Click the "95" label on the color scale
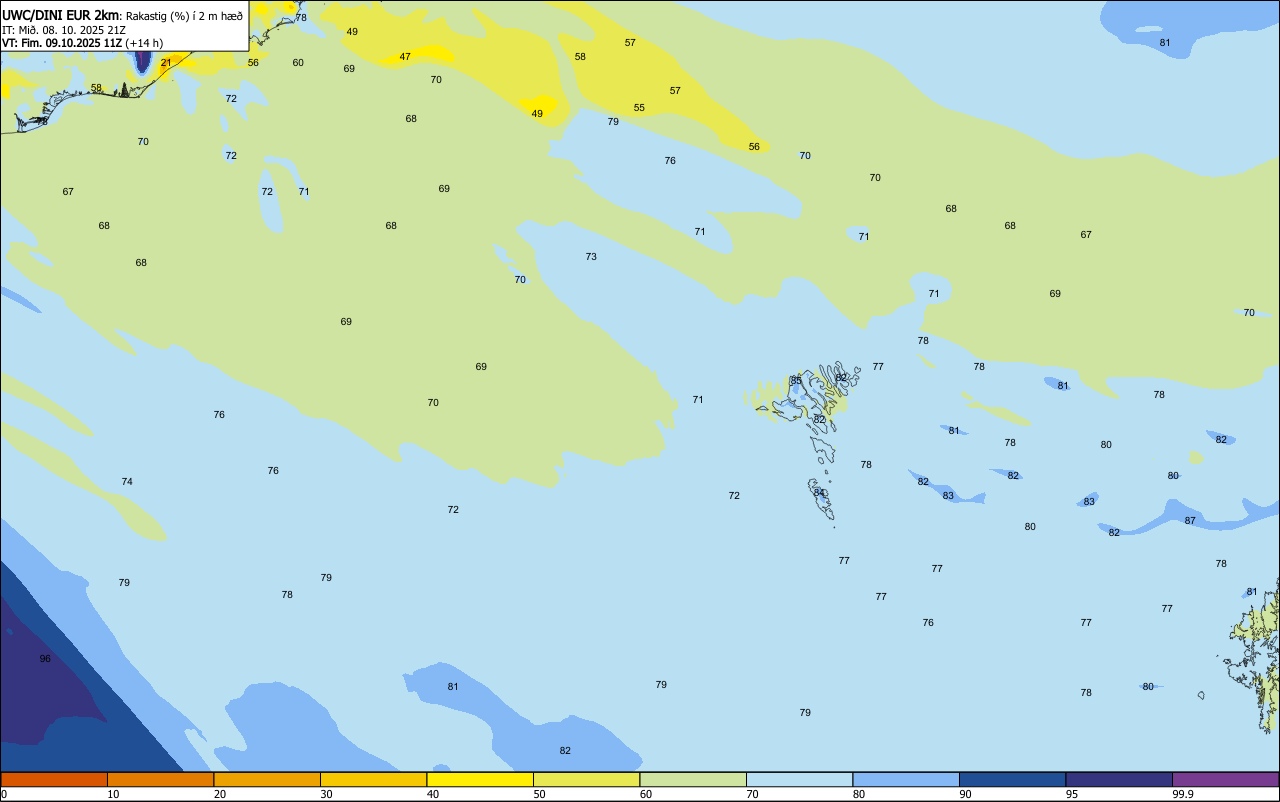1280x802 pixels. point(1071,794)
